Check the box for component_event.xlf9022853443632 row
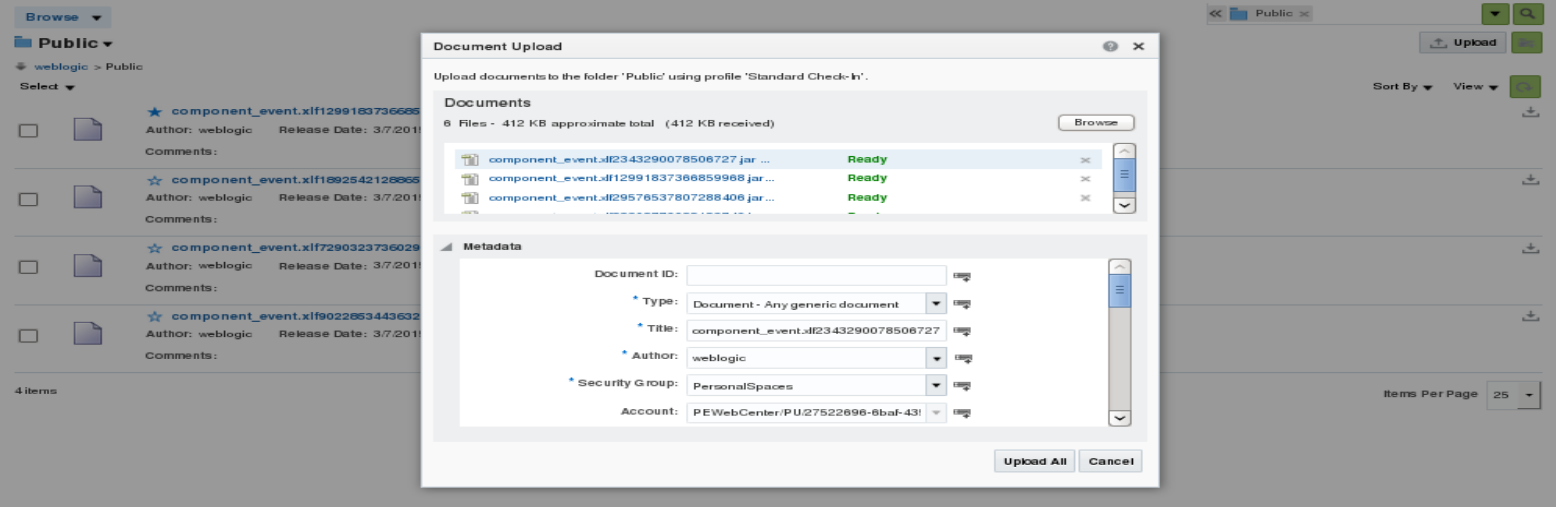This screenshot has height=507, width=1556. point(29,335)
